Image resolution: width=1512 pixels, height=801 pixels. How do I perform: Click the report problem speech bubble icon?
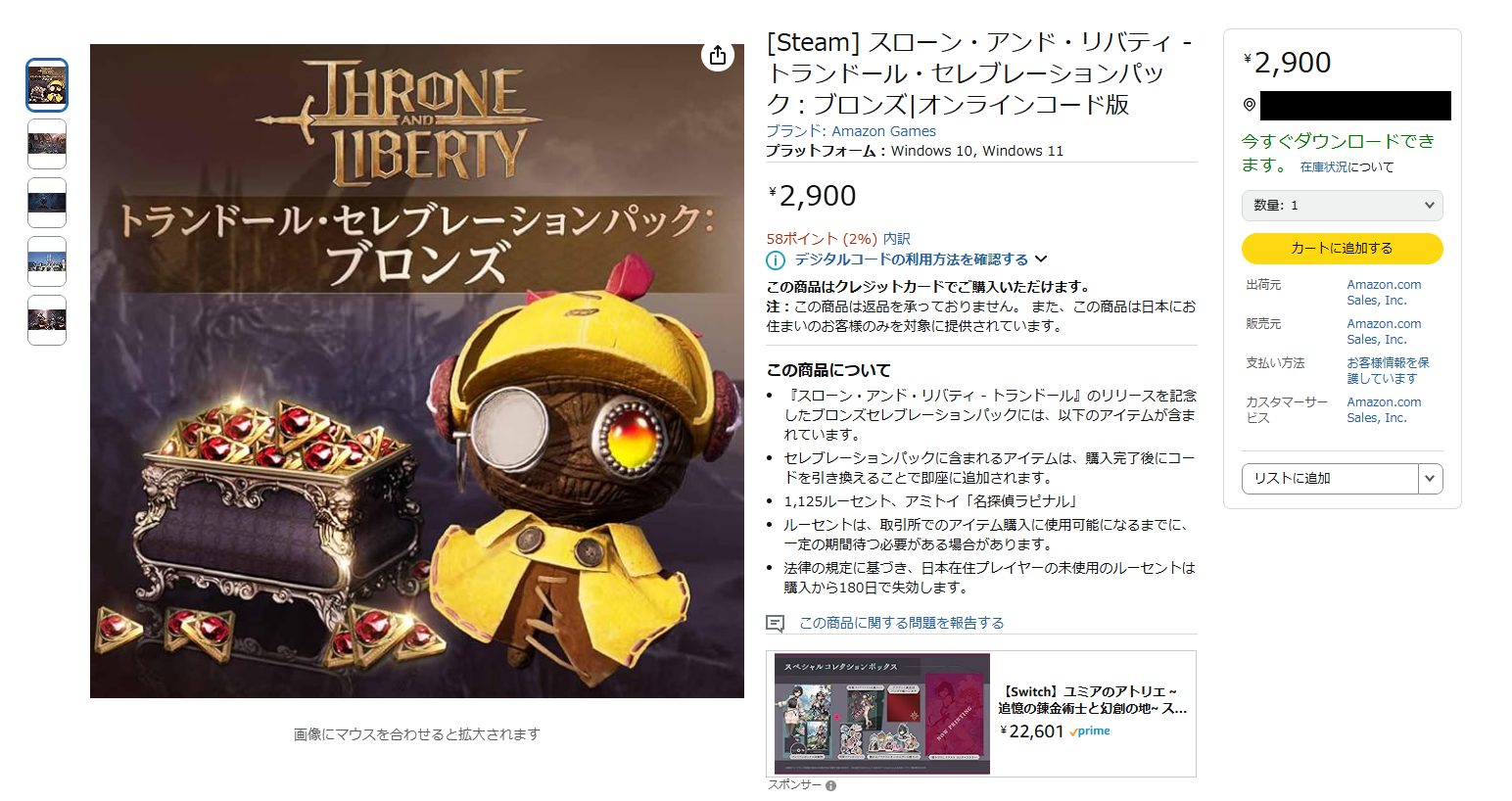coord(775,623)
